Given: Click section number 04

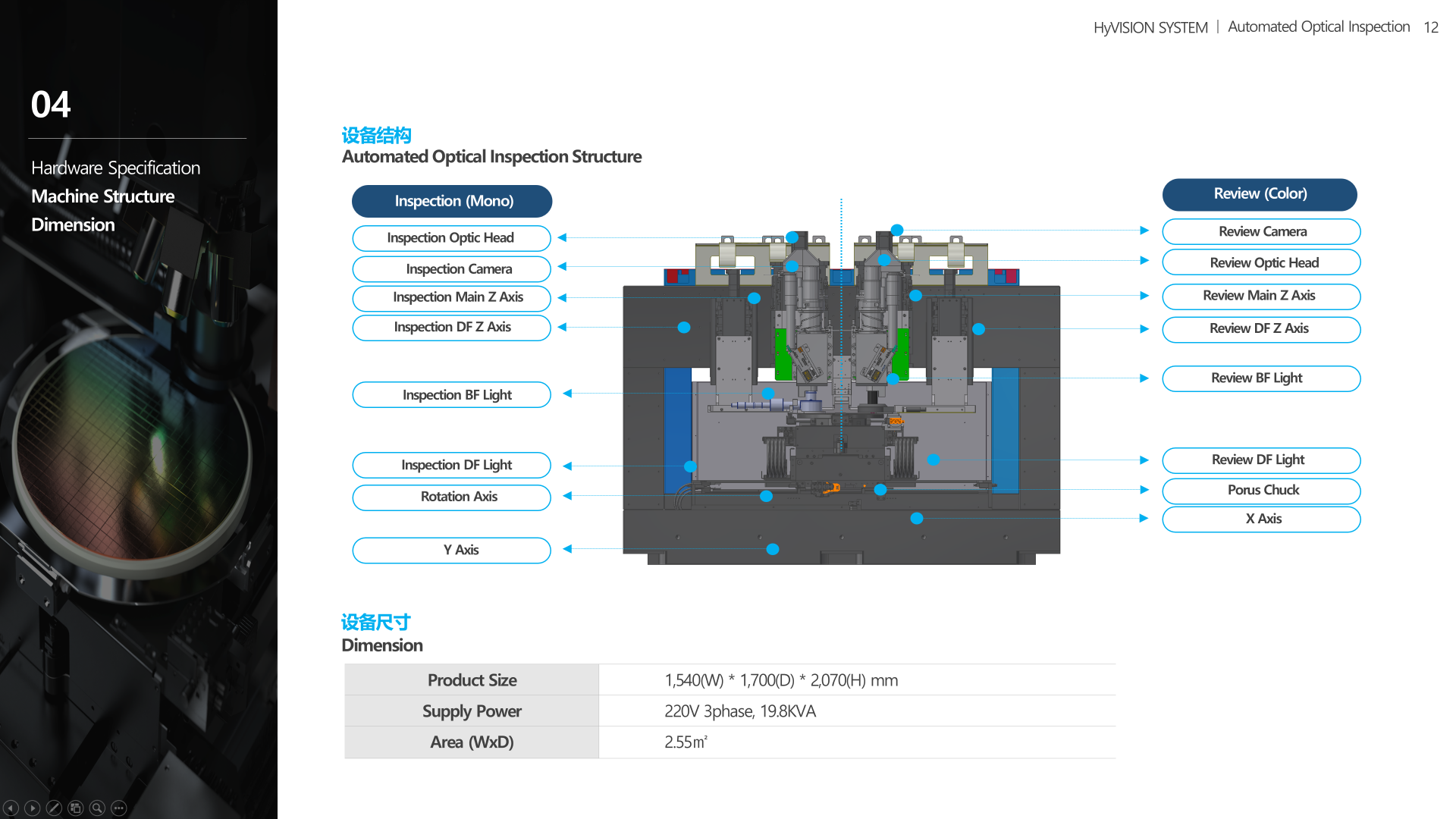Looking at the screenshot, I should [51, 105].
